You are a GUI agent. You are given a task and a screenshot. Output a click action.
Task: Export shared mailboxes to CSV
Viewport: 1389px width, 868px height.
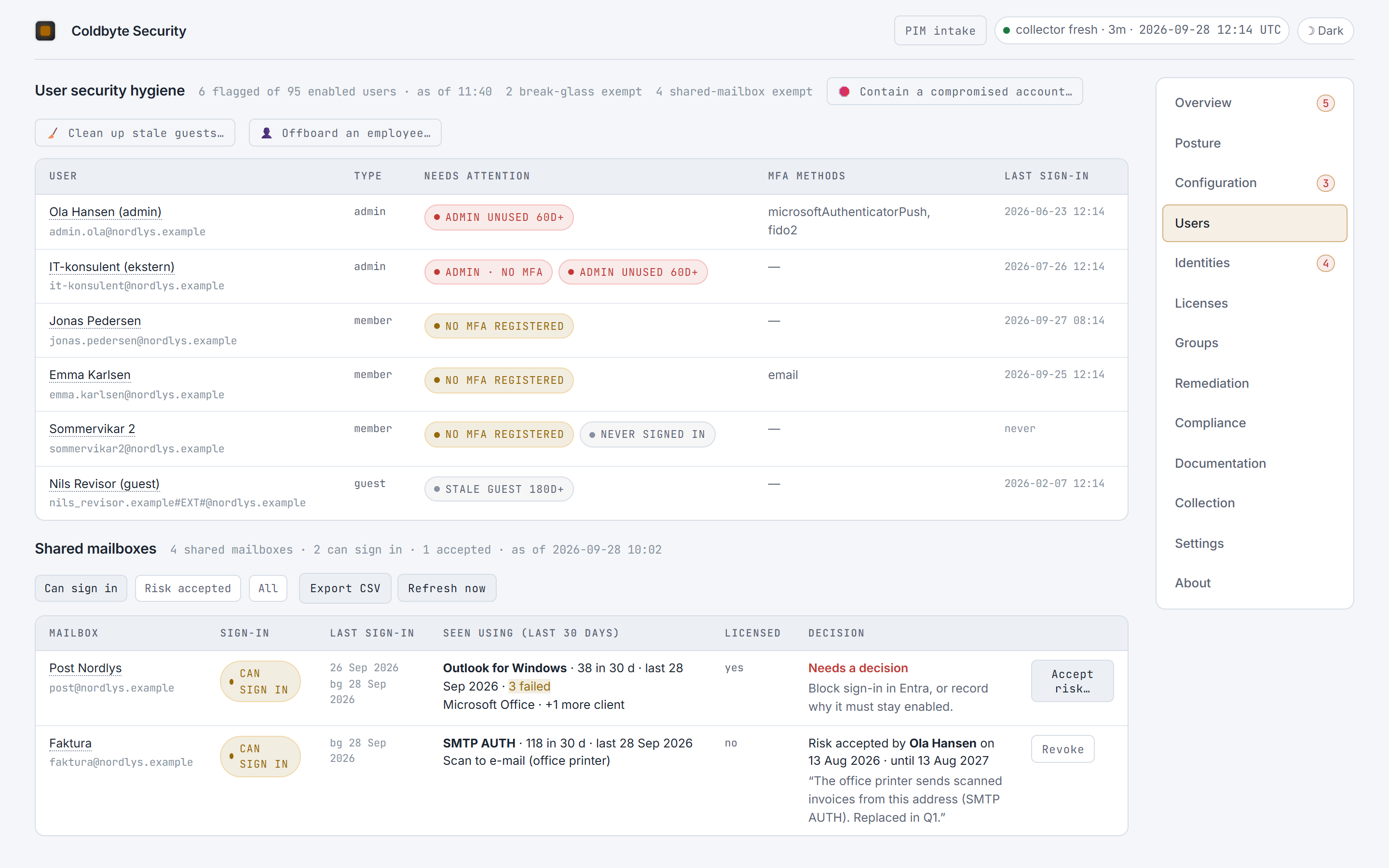pos(345,588)
